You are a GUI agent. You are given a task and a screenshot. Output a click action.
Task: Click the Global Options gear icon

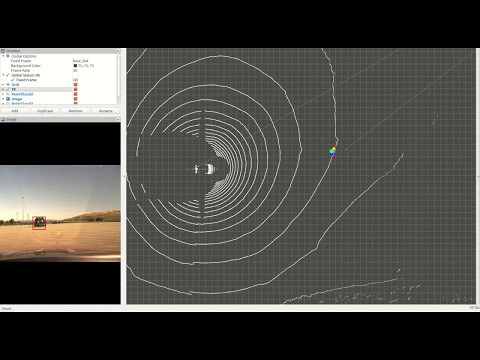click(x=8, y=56)
